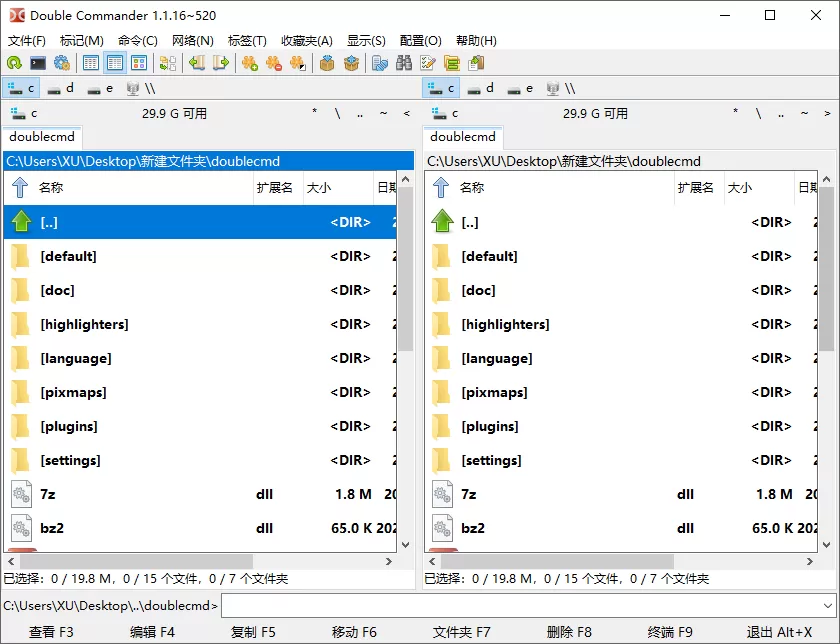
Task: Go forward with the next-directory arrow icon
Action: 222,62
